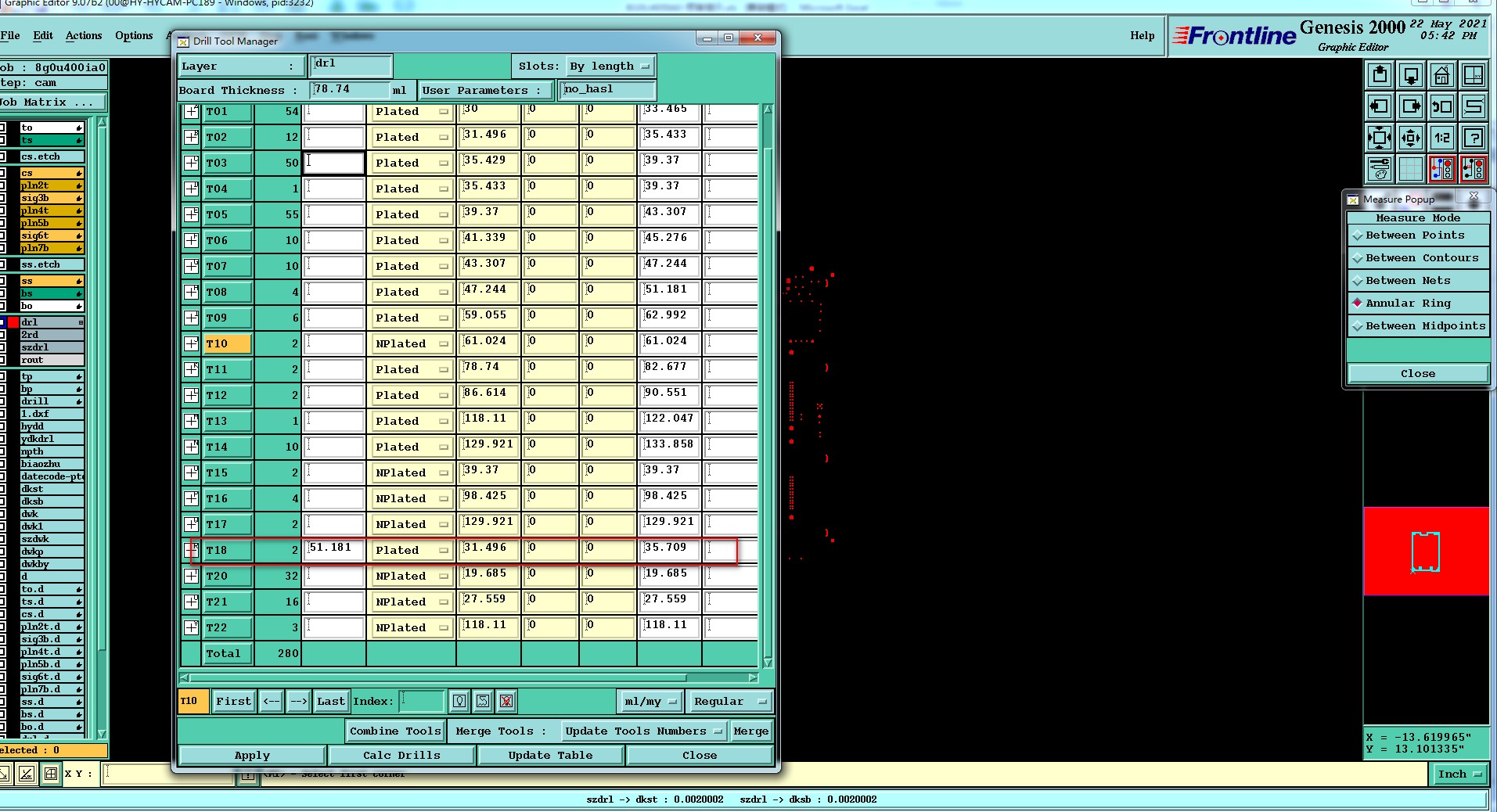Click the red board overview thumbnail
The image size is (1497, 812).
click(x=1426, y=551)
